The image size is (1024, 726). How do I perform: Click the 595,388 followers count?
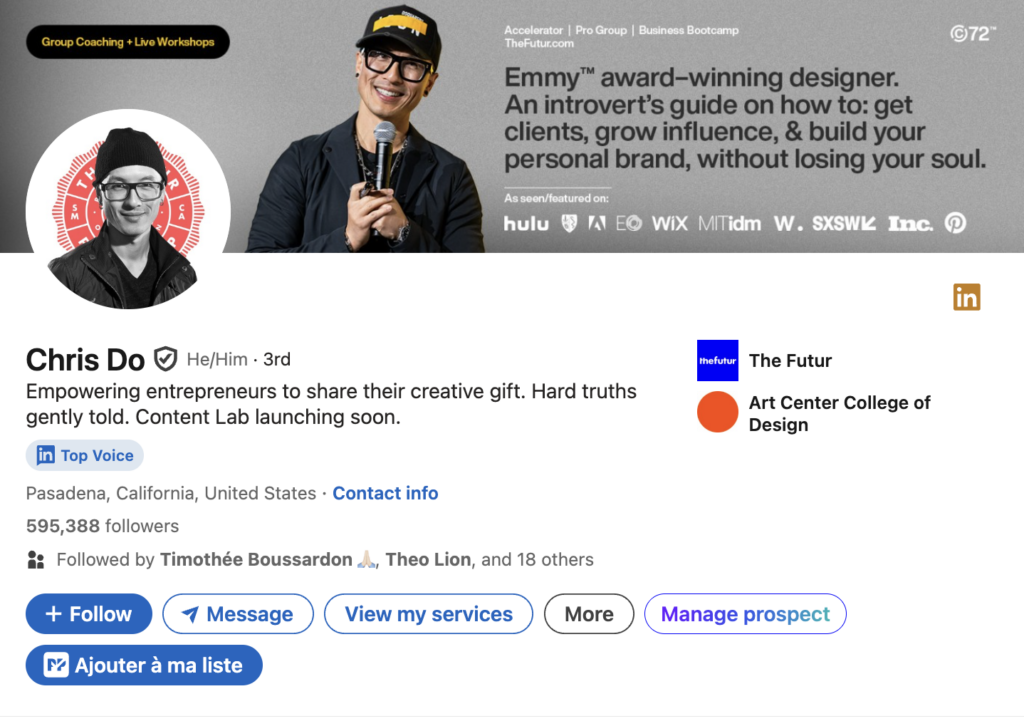tap(63, 526)
